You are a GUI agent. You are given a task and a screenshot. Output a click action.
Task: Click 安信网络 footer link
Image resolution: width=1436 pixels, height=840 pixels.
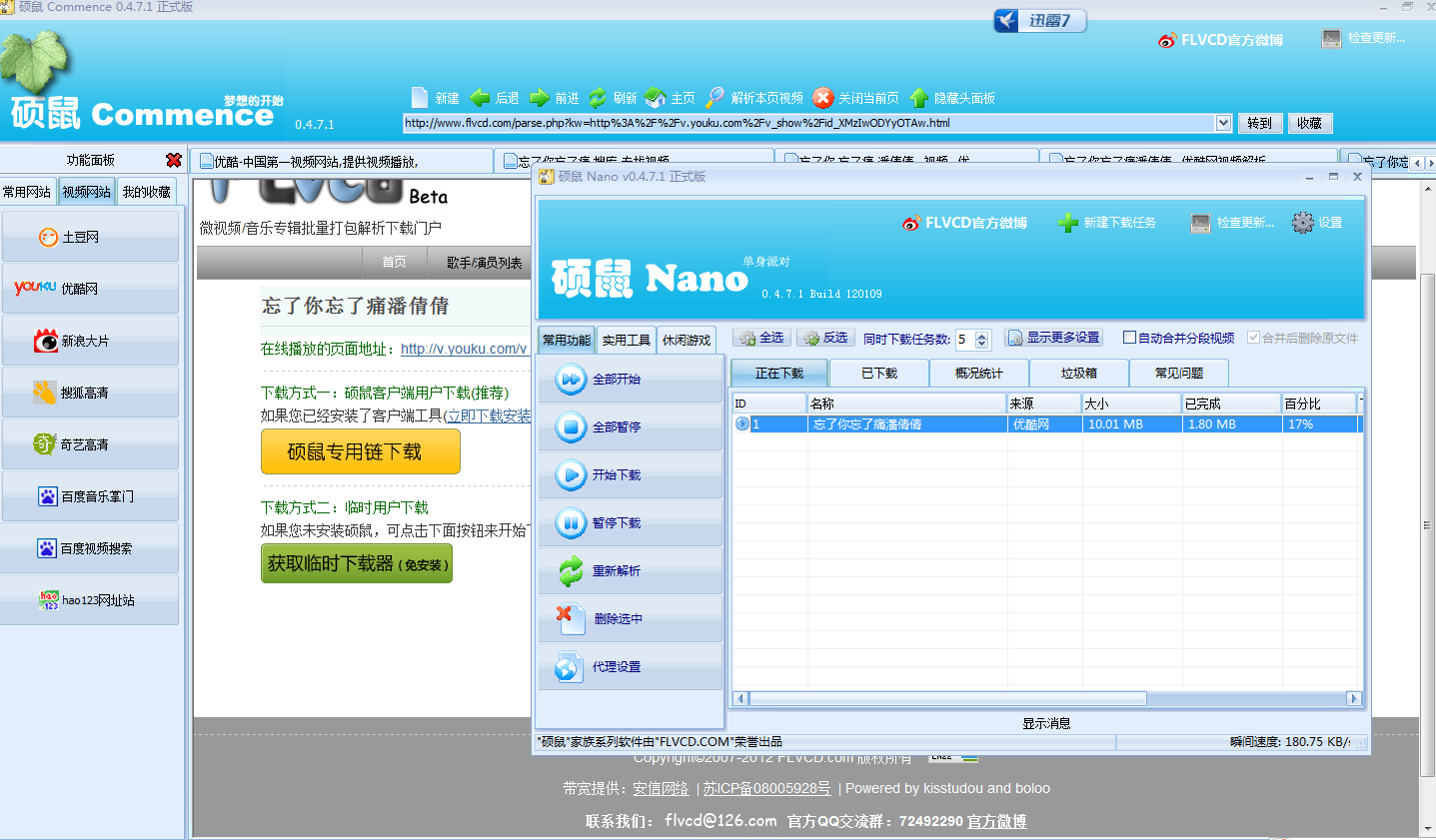click(x=661, y=788)
